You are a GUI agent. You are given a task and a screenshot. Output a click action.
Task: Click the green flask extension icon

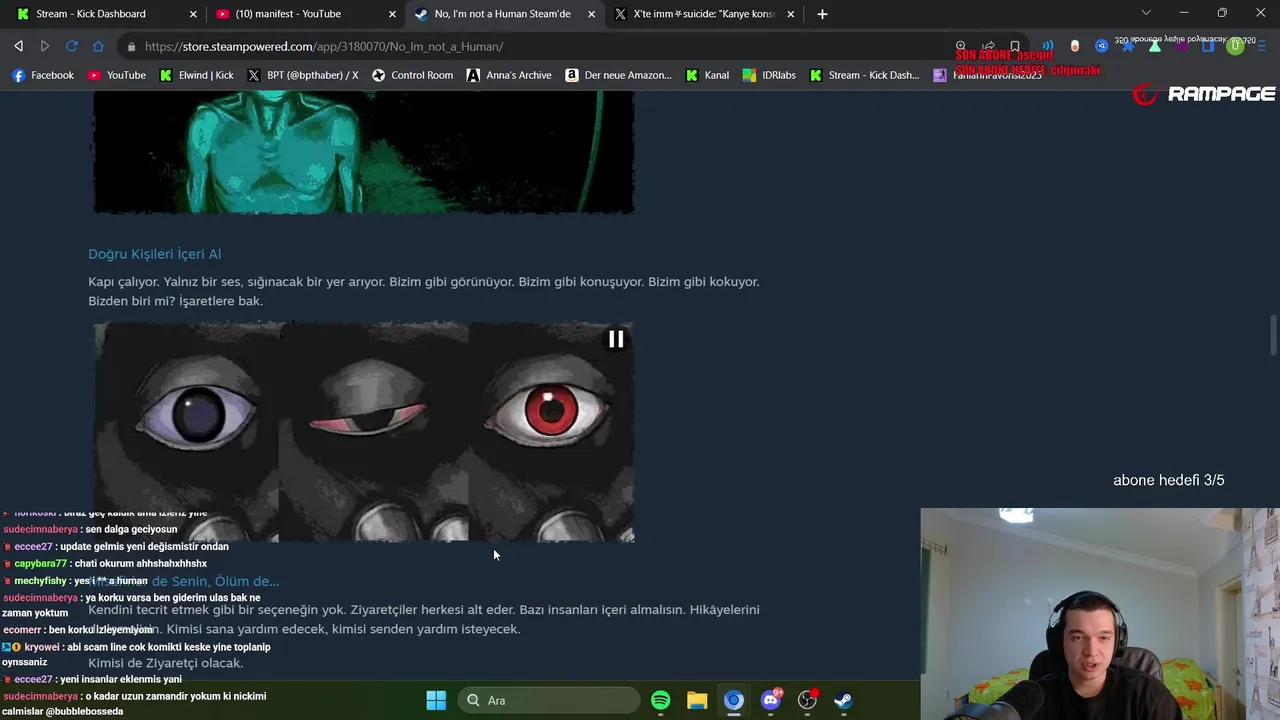pos(1154,46)
